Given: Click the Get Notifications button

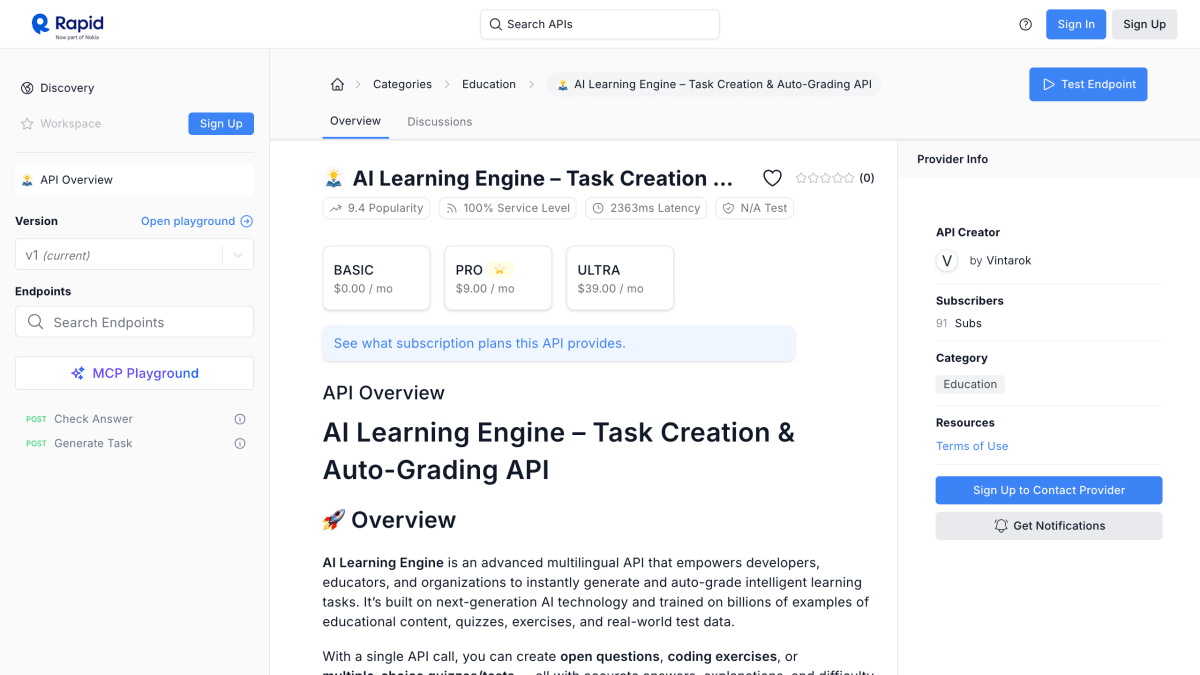Looking at the screenshot, I should pyautogui.click(x=1049, y=526).
